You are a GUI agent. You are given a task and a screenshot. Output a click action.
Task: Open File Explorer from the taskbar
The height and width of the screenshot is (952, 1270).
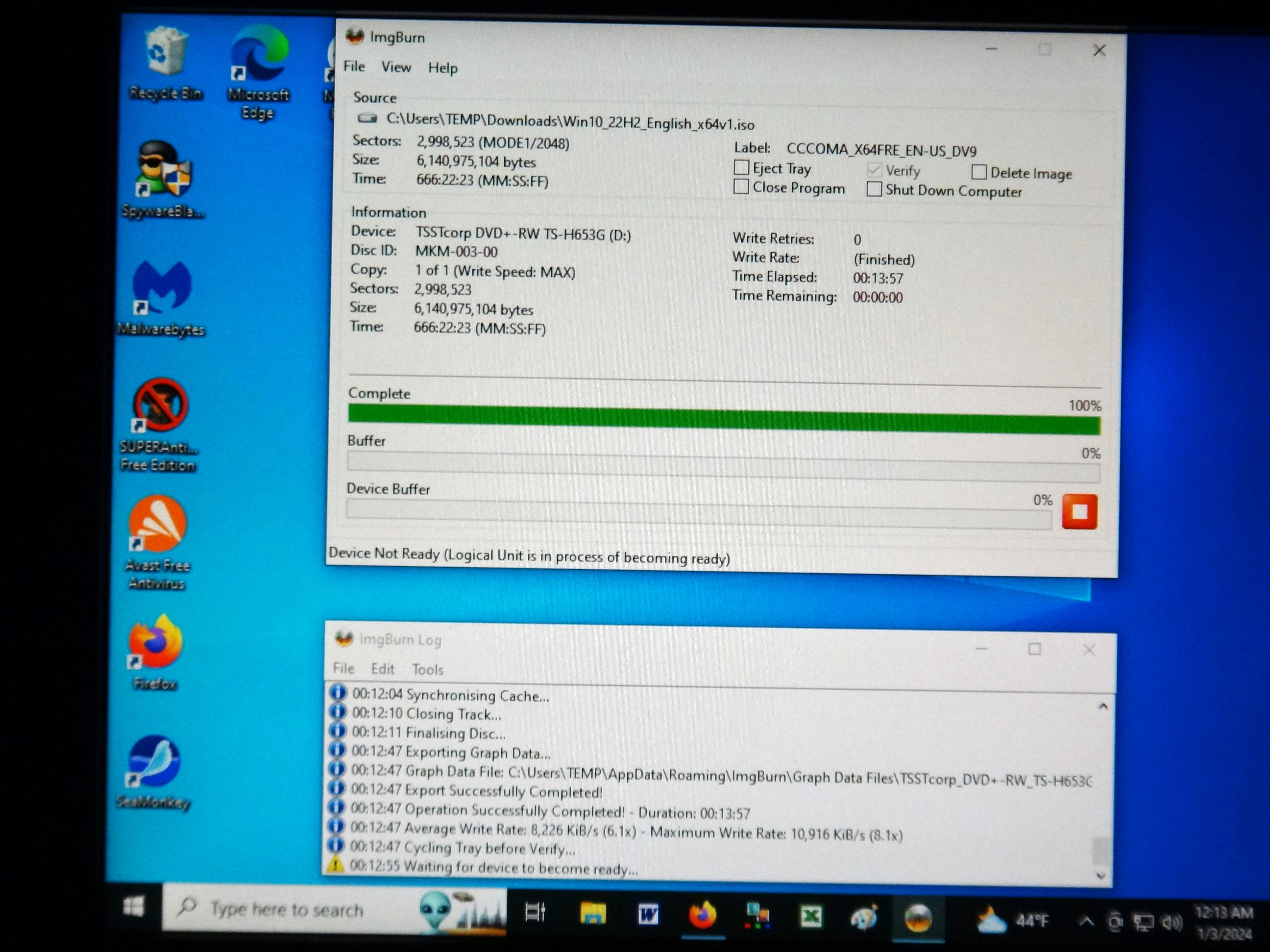[x=593, y=913]
